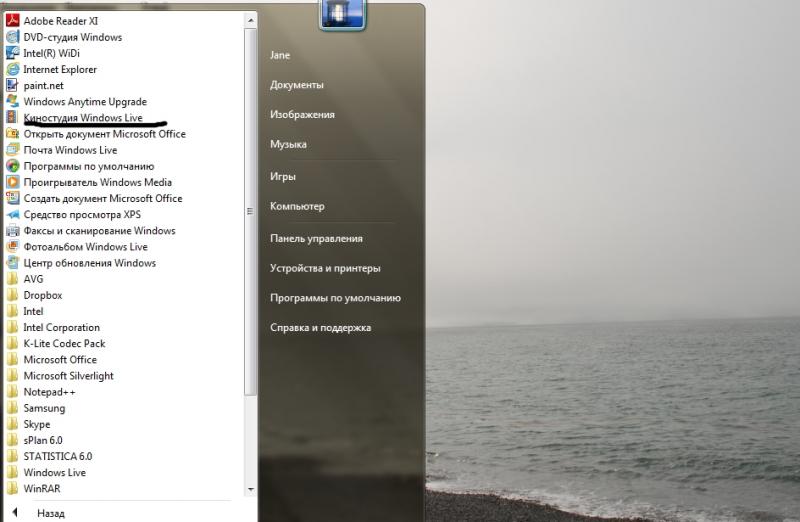The image size is (800, 522).
Task: Open Jane user folder
Action: (280, 55)
